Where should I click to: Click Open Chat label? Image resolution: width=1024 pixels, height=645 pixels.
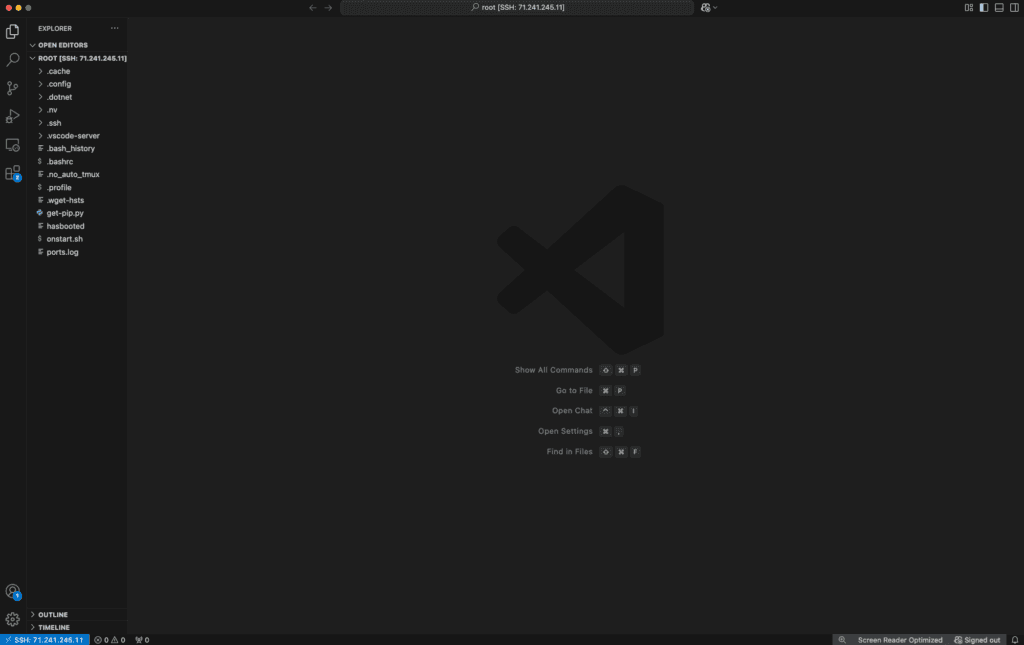pyautogui.click(x=572, y=411)
